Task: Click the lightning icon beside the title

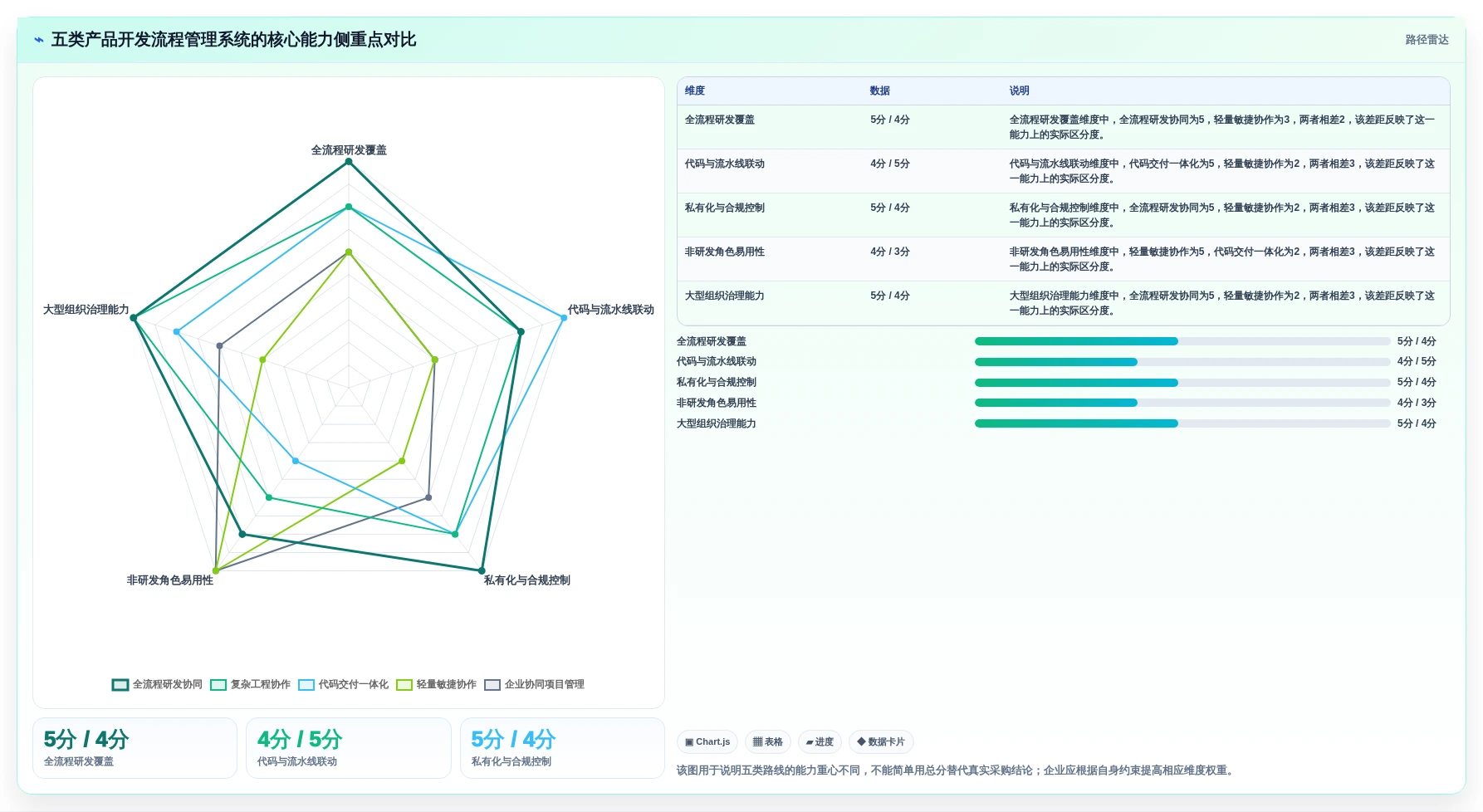Action: [x=39, y=40]
